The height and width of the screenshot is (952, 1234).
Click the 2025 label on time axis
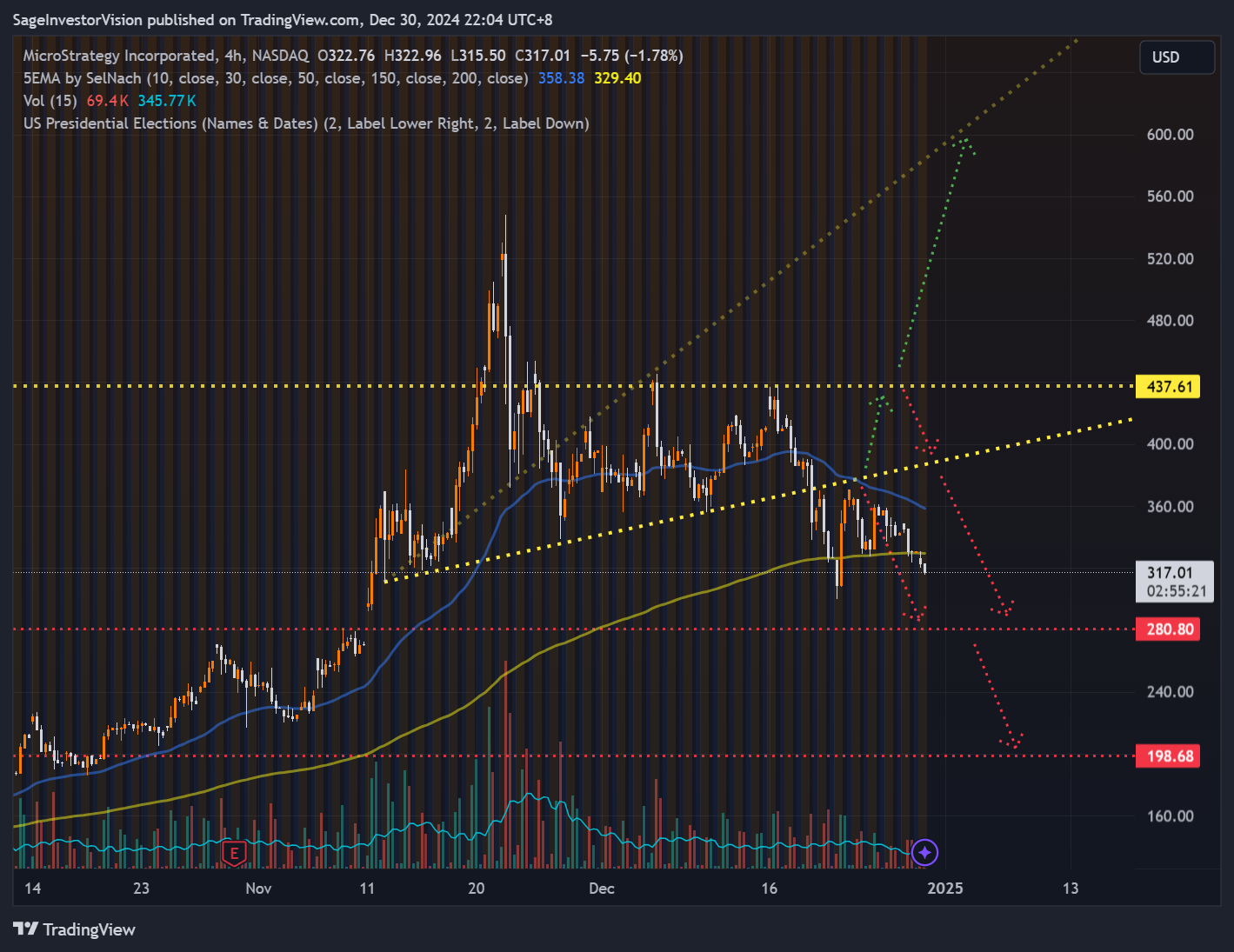point(945,888)
